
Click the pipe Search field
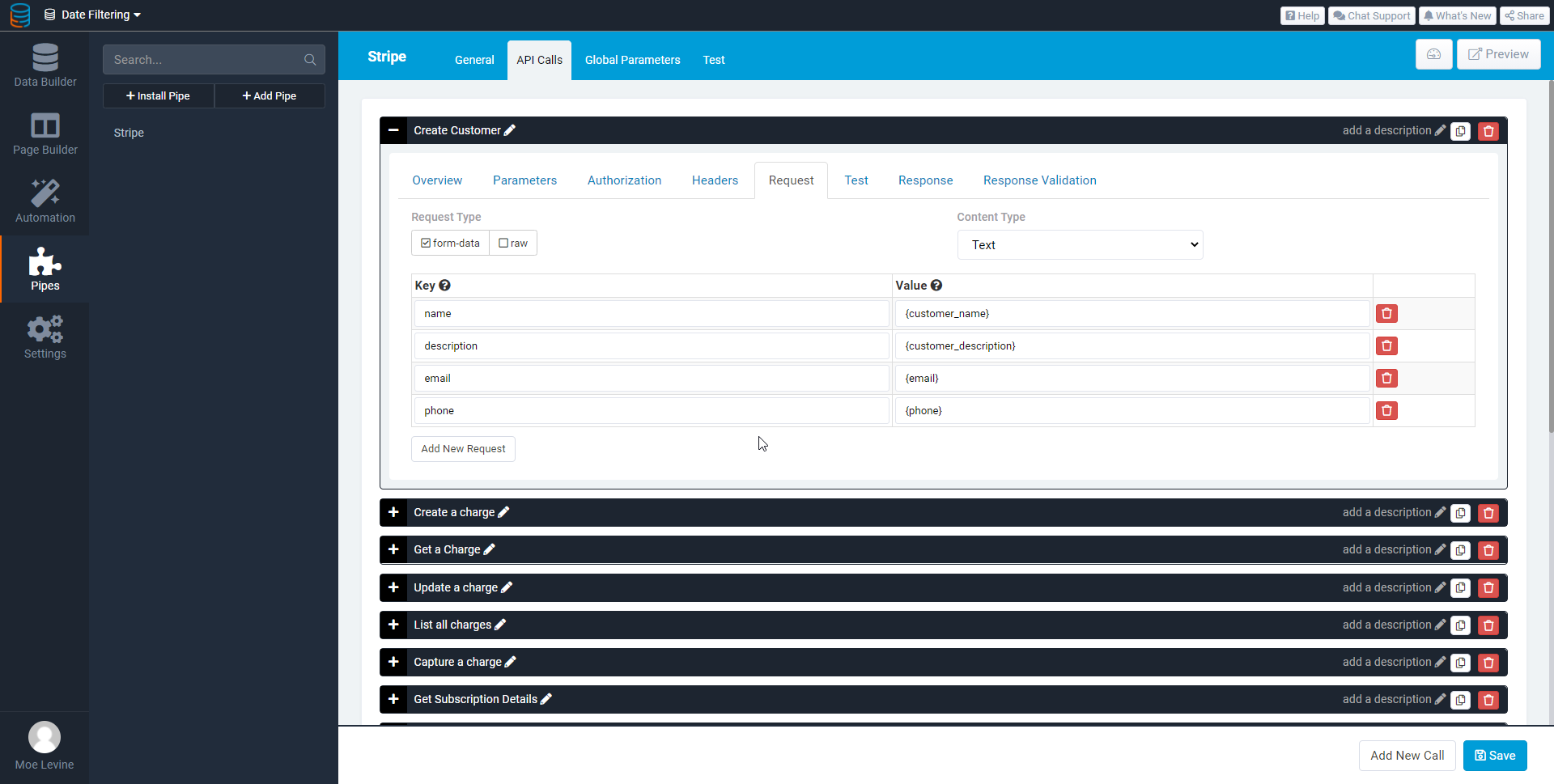pos(214,60)
